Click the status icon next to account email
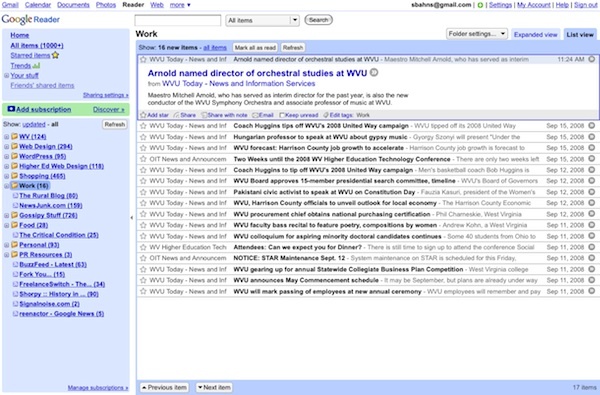The image size is (600, 395). click(480, 5)
